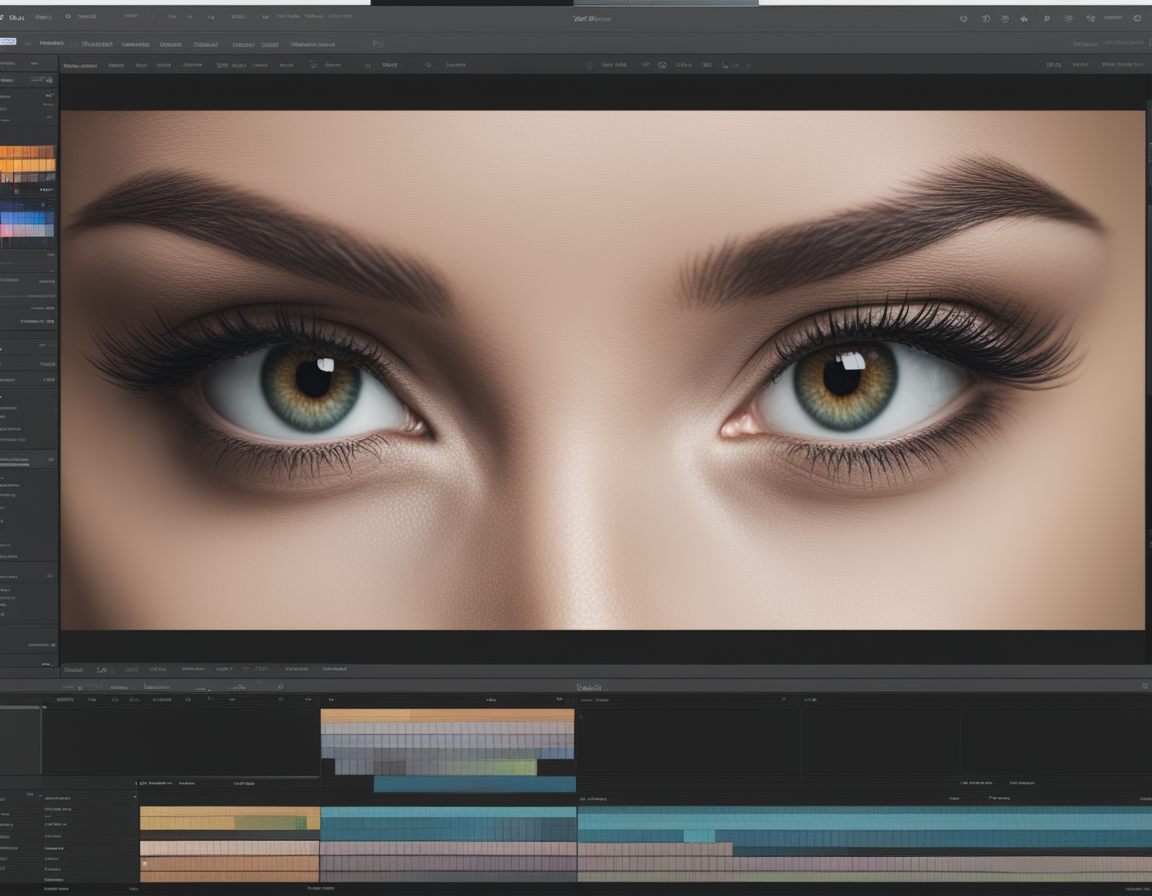Click the sparkle-shaped icon in the top-right icon group

click(1024, 18)
